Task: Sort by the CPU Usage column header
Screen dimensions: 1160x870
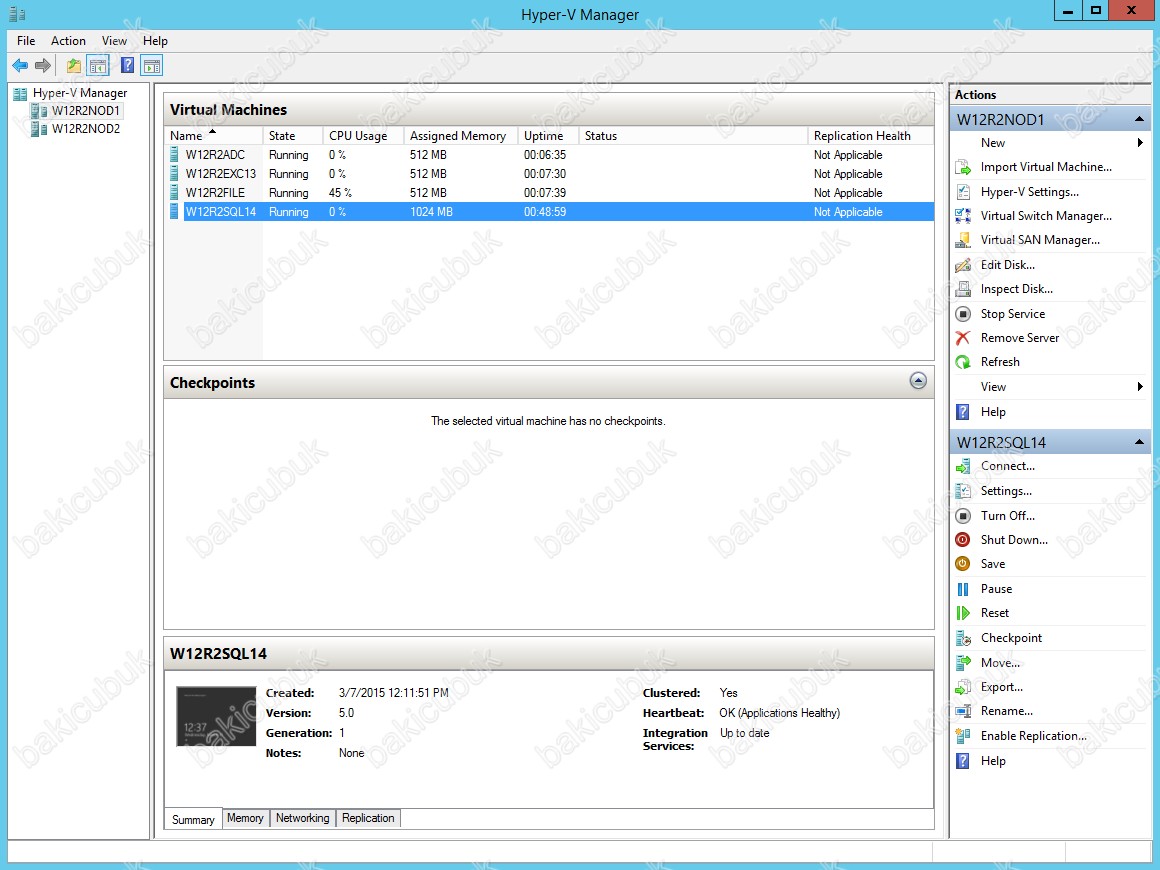Action: tap(363, 135)
